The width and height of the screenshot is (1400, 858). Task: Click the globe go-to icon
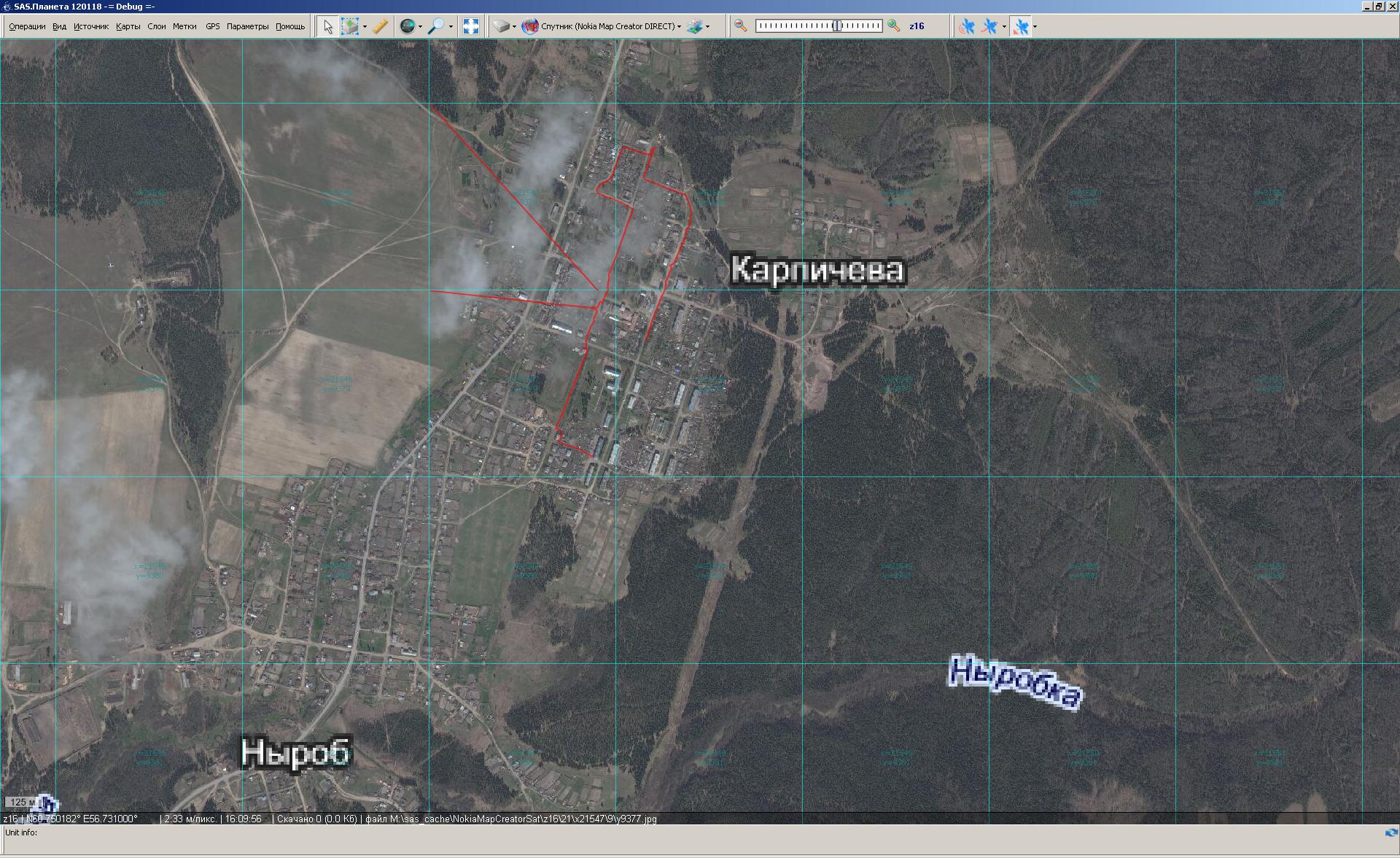[x=408, y=26]
